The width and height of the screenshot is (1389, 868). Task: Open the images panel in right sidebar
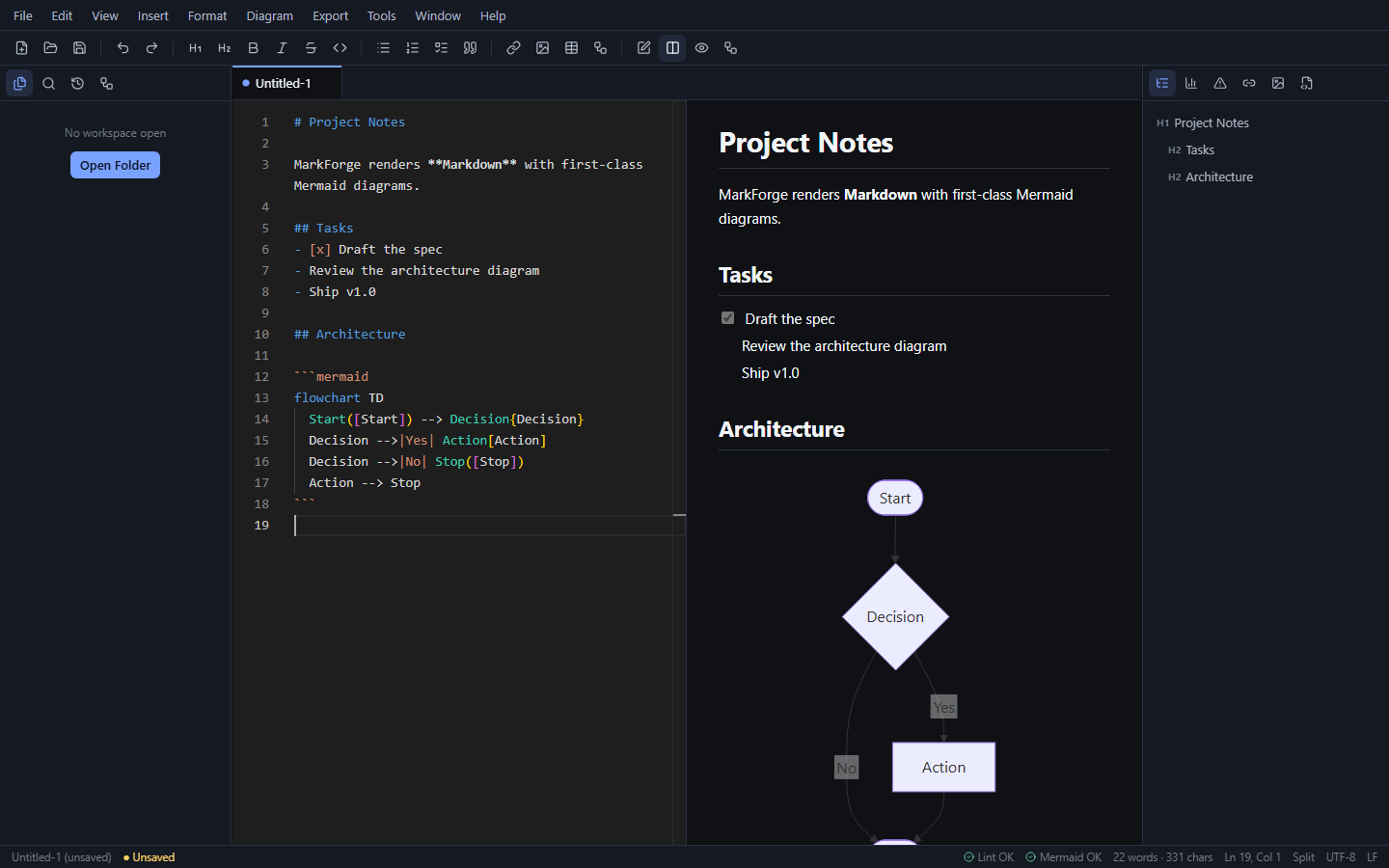(1278, 84)
